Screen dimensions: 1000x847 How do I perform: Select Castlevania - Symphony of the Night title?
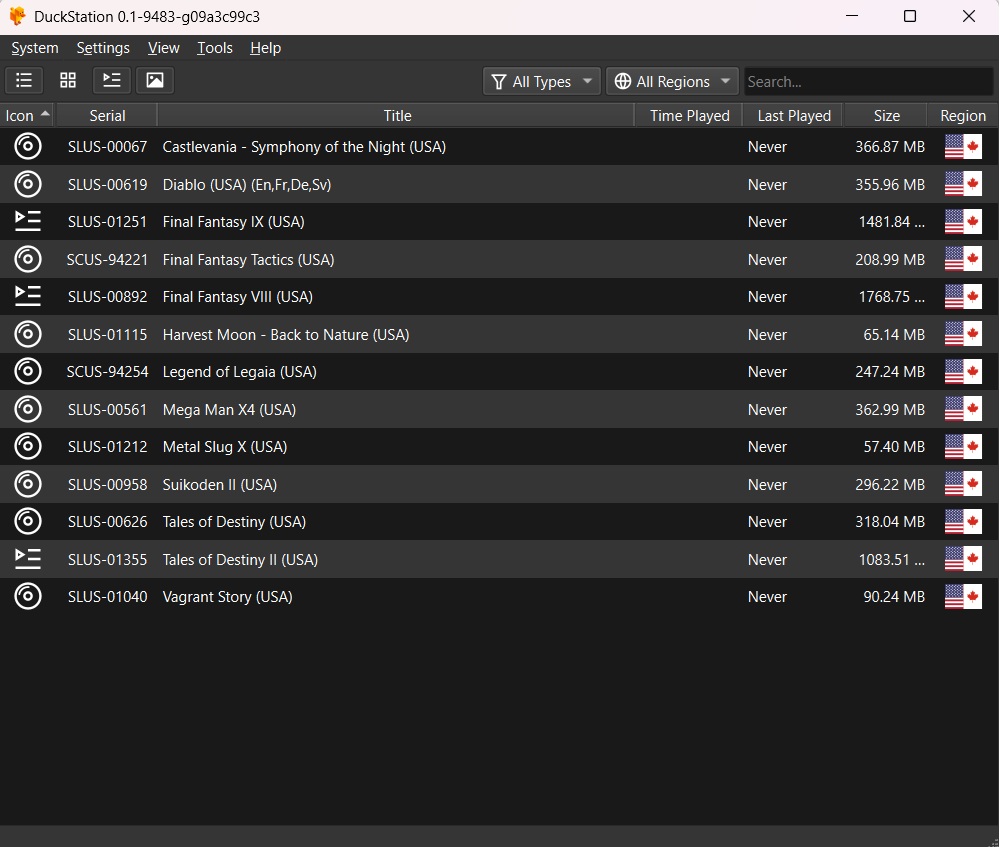point(304,147)
